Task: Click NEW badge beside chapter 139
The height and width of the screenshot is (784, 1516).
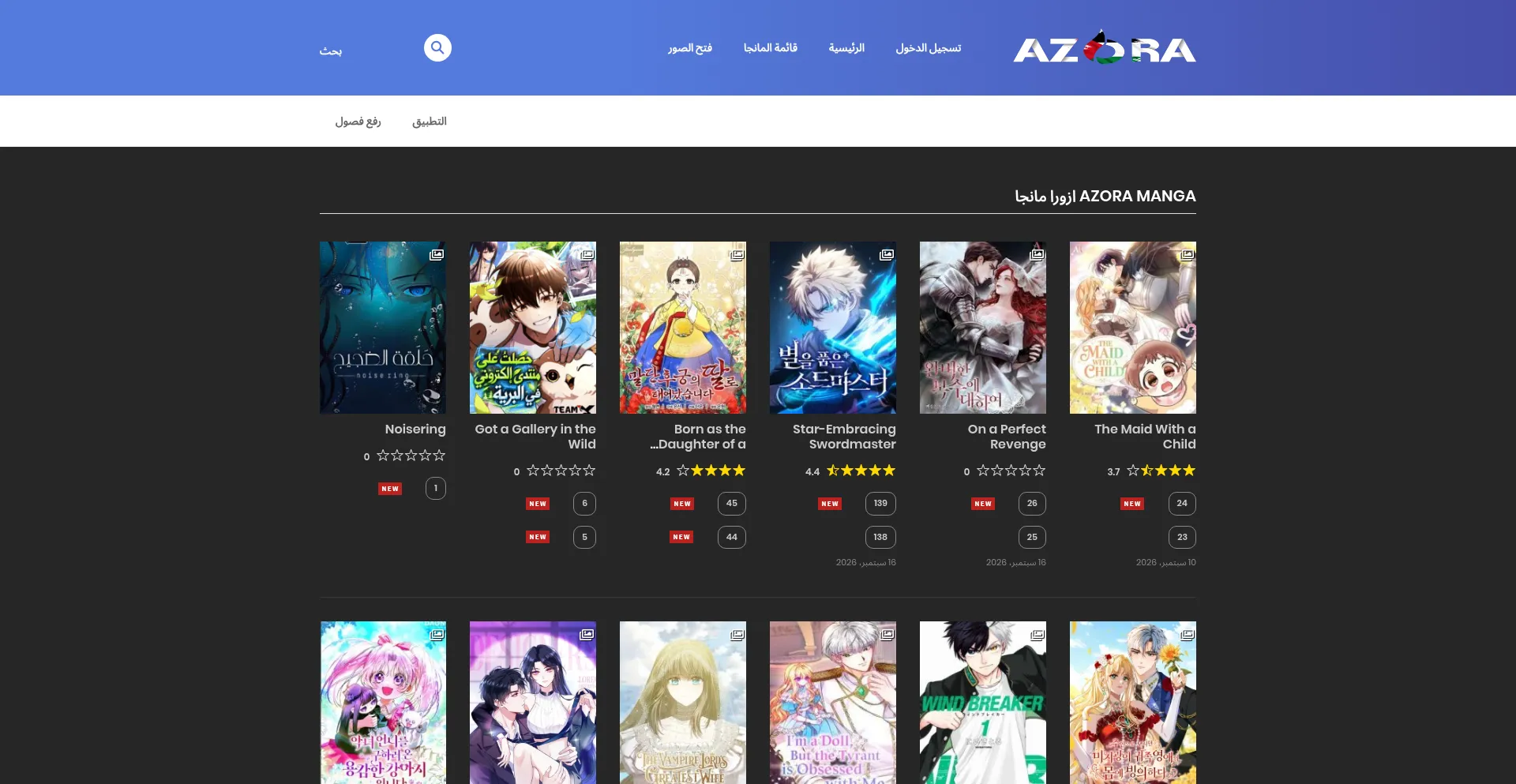Action: [830, 504]
